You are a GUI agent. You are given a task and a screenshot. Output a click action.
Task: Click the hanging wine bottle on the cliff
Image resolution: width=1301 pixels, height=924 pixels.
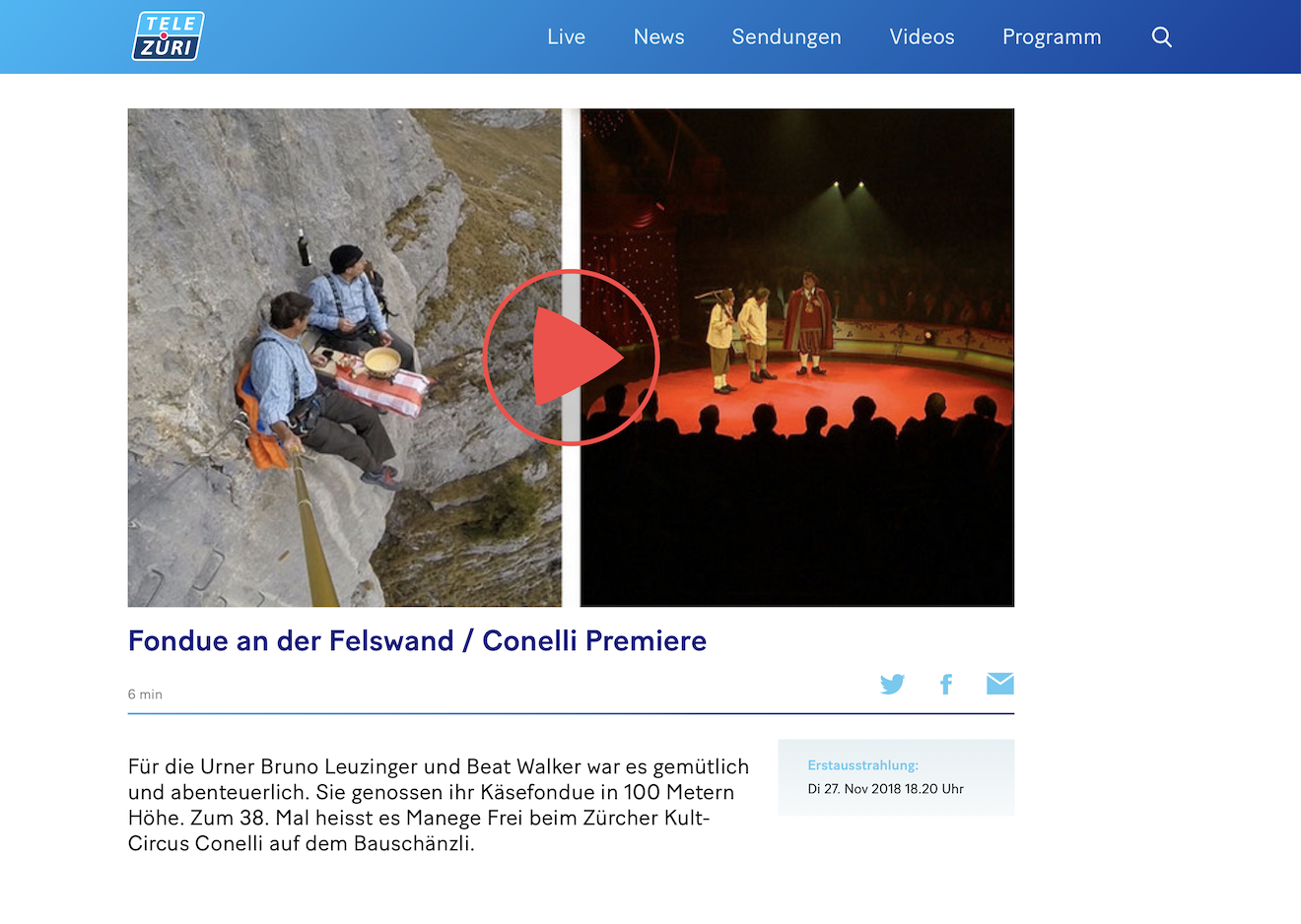pos(304,247)
